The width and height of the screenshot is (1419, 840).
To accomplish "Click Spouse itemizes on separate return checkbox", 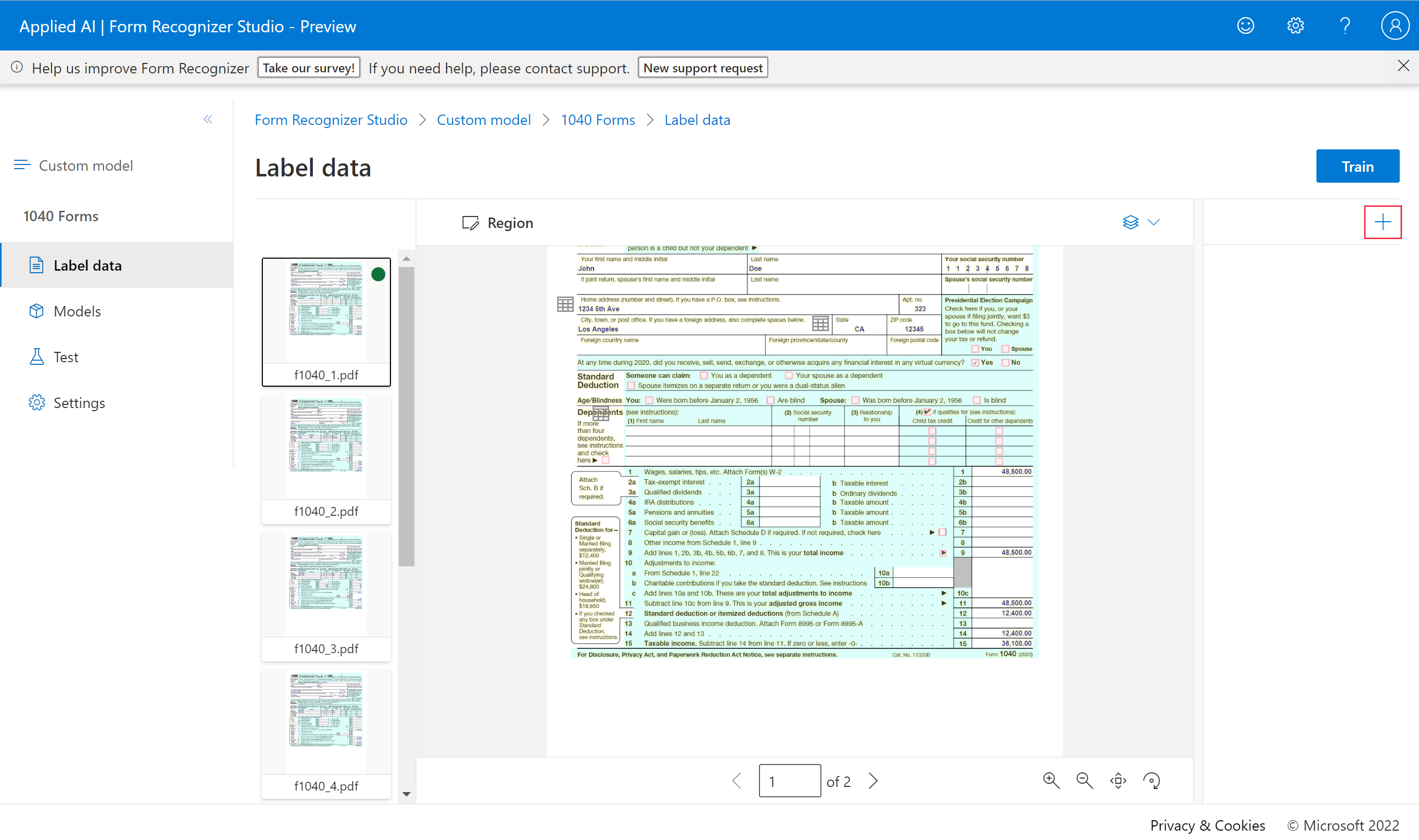I will tap(631, 386).
